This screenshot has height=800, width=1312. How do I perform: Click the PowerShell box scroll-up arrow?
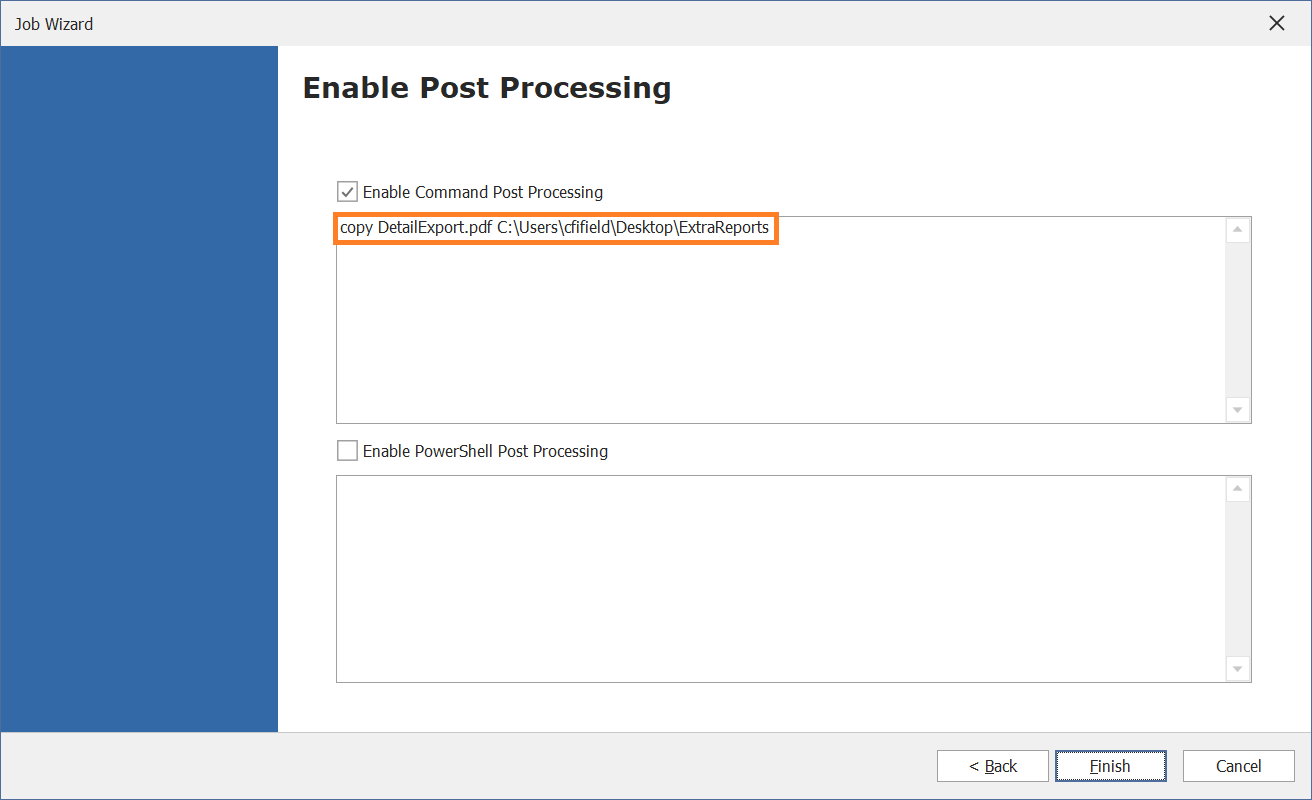[x=1238, y=489]
